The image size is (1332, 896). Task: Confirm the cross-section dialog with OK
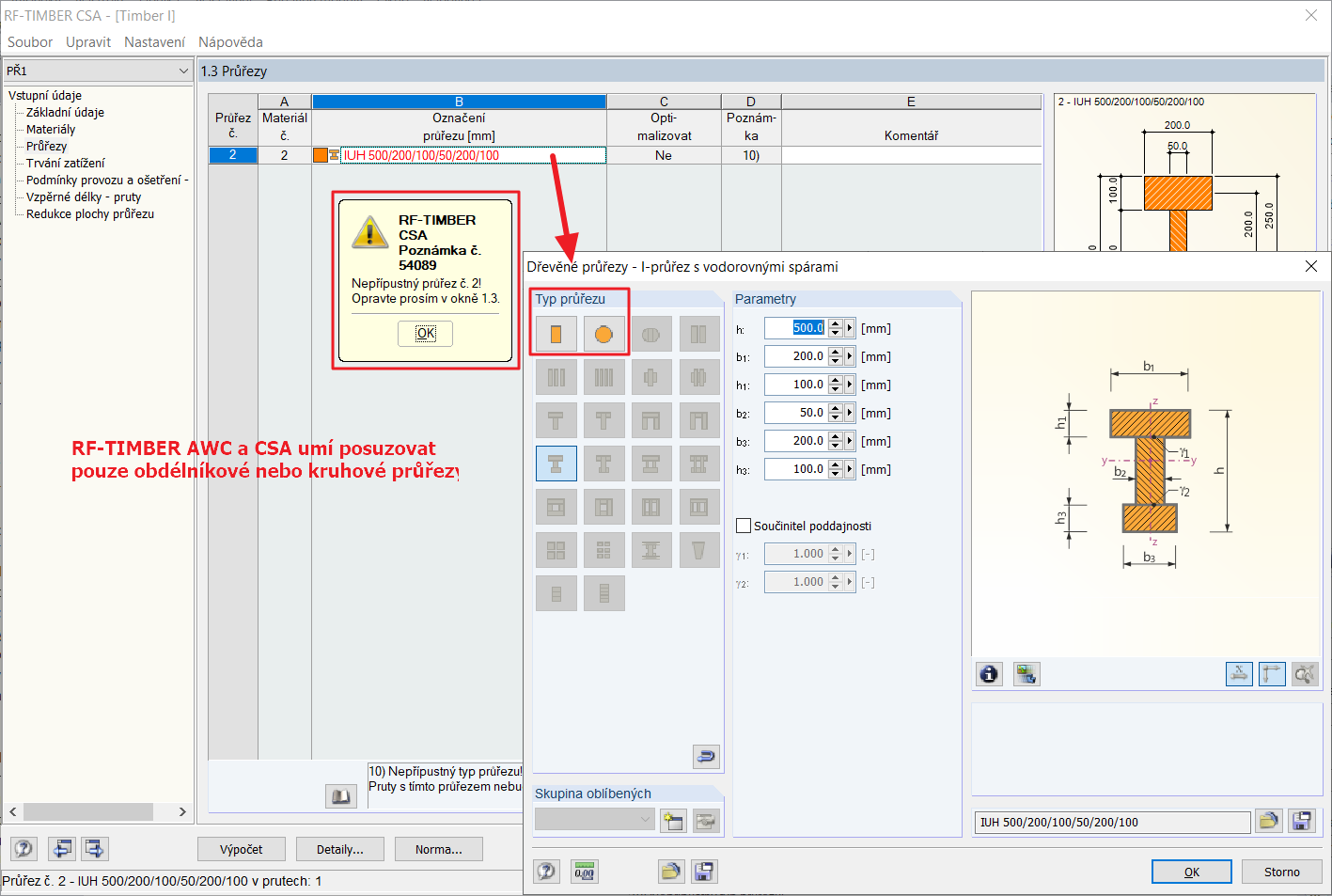tap(1192, 872)
